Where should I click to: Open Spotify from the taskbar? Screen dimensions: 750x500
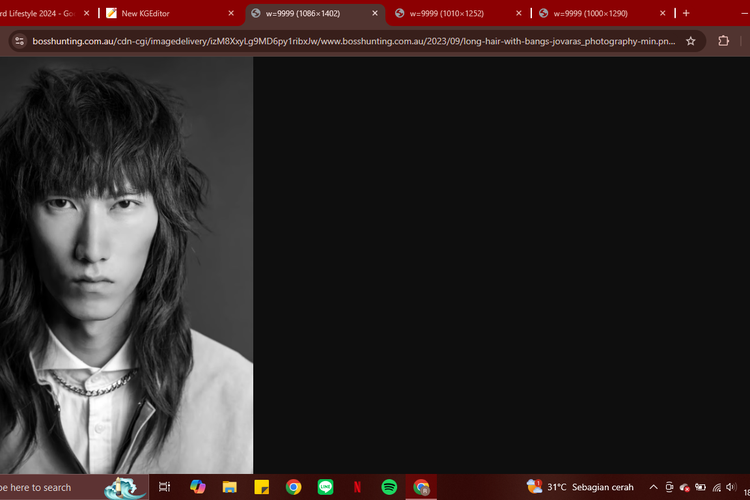(389, 487)
